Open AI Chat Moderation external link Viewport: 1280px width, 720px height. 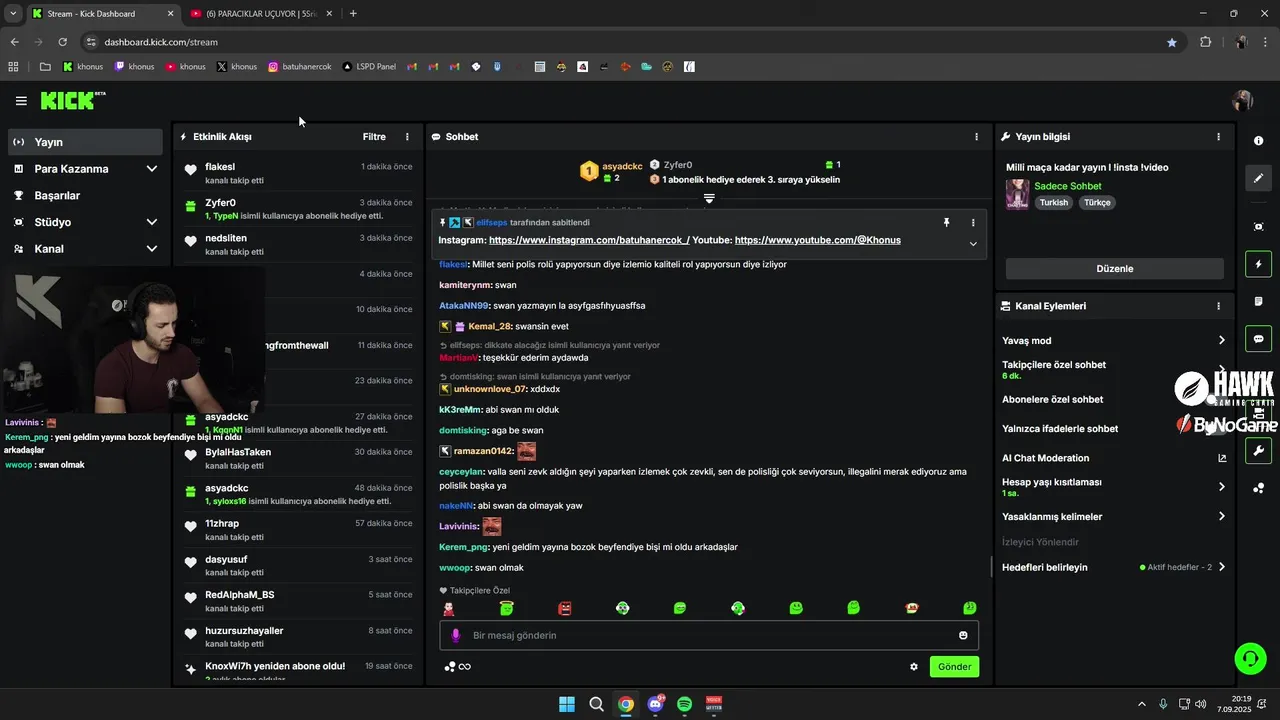tap(1222, 458)
